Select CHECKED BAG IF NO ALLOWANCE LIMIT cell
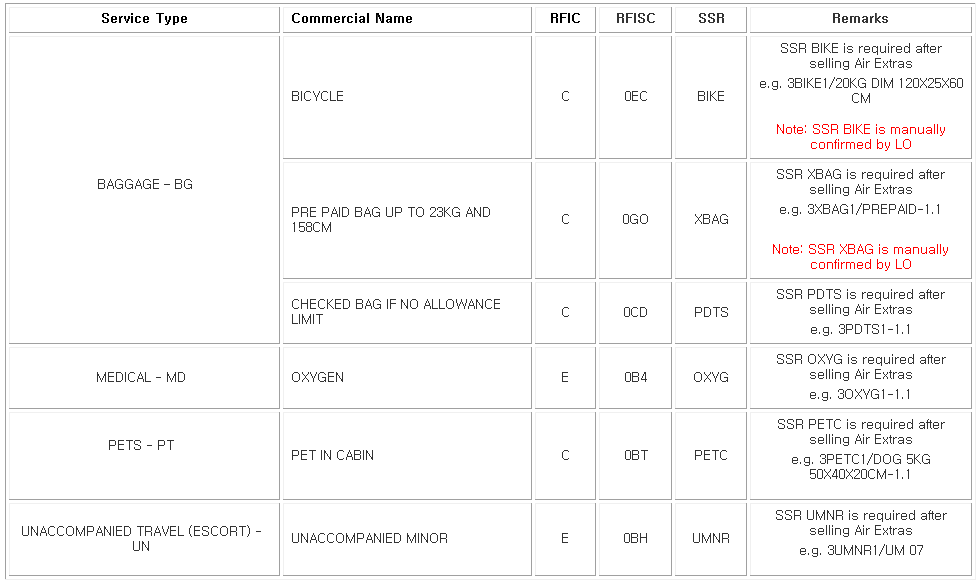 407,312
